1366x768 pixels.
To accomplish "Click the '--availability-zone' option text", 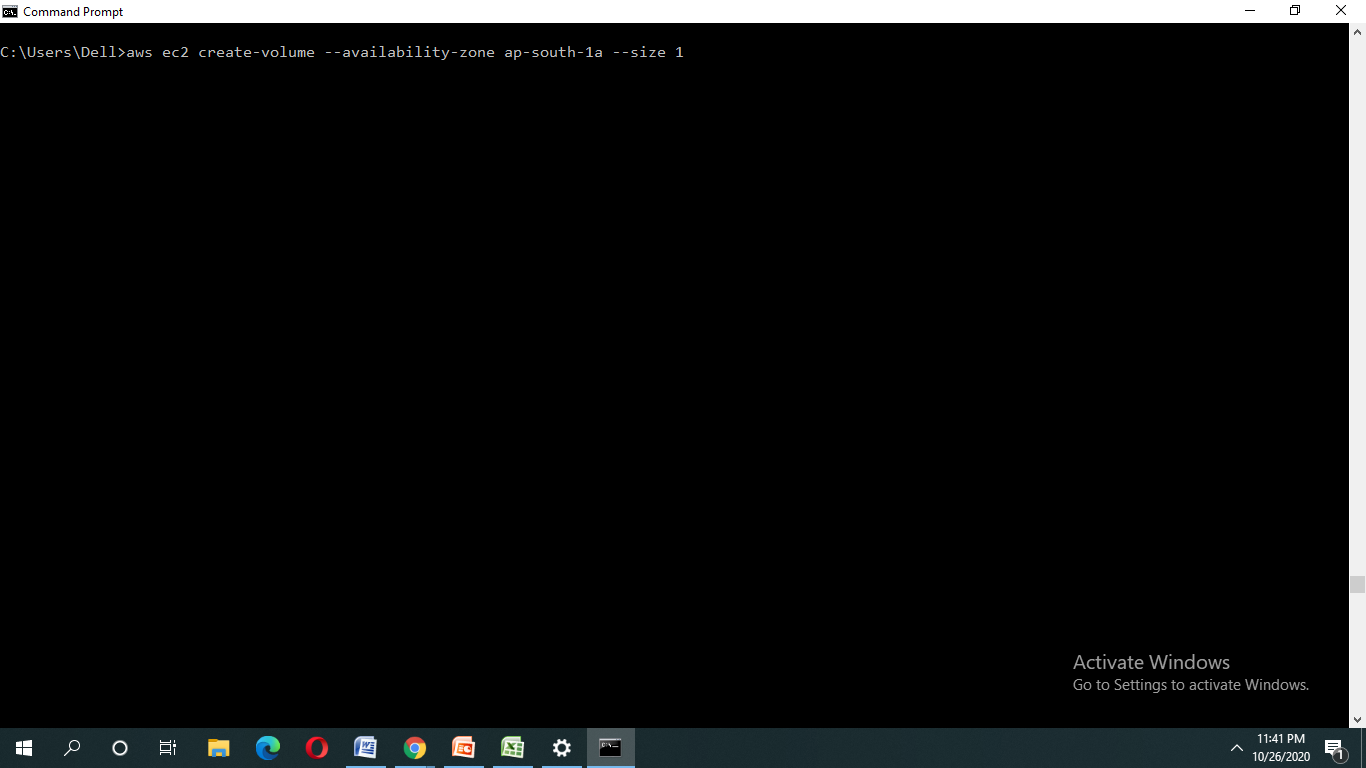I will (409, 52).
